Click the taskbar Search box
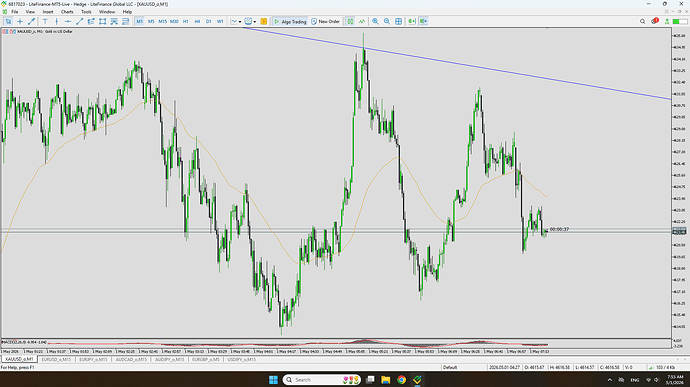The image size is (690, 387). (x=322, y=380)
